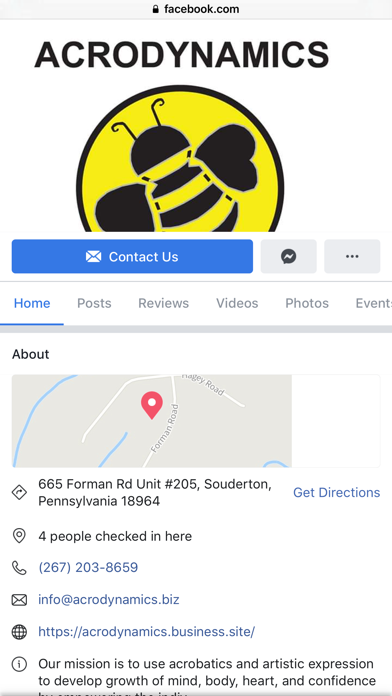
Task: Tap the red map pin marker
Action: pyautogui.click(x=152, y=405)
